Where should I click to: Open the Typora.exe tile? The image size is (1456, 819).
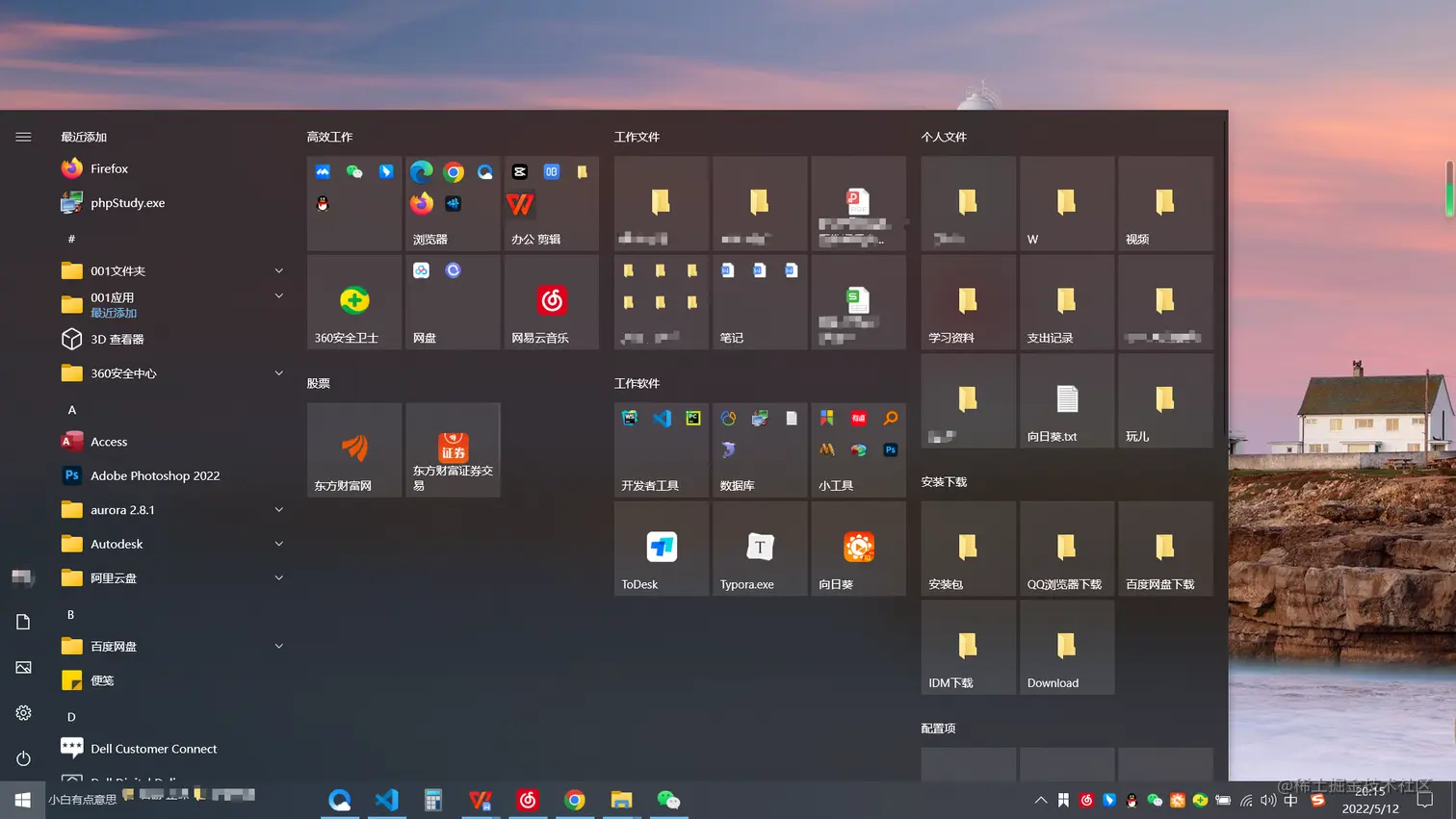pyautogui.click(x=761, y=549)
